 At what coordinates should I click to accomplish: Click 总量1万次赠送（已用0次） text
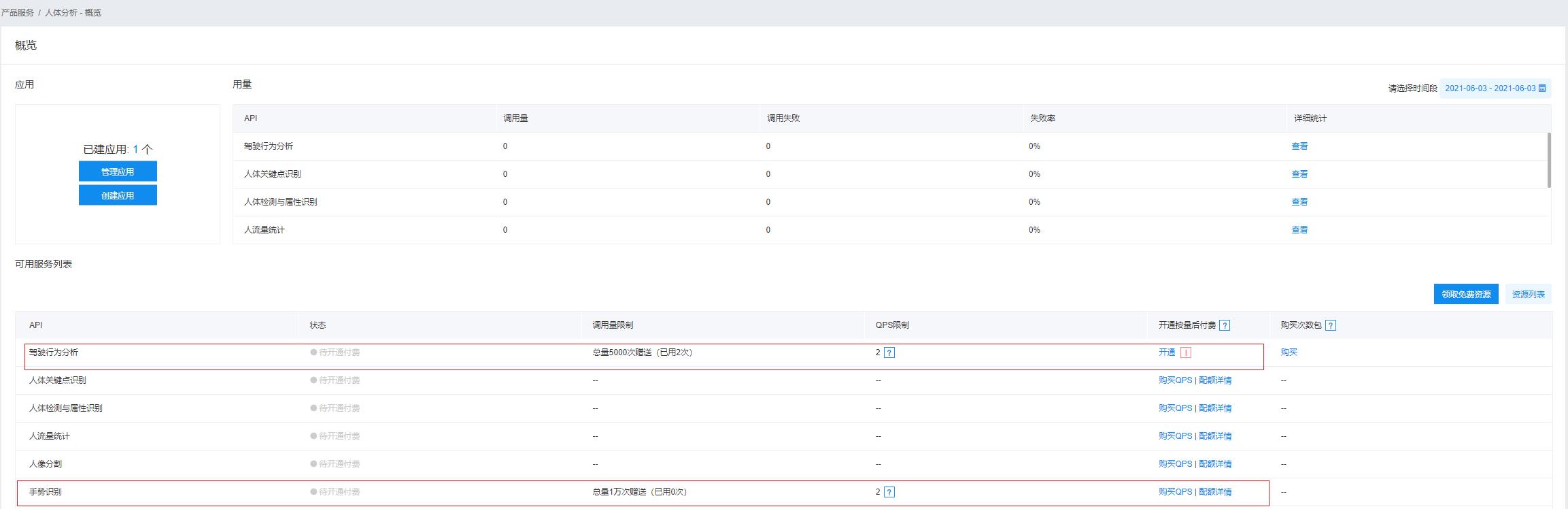(x=639, y=492)
